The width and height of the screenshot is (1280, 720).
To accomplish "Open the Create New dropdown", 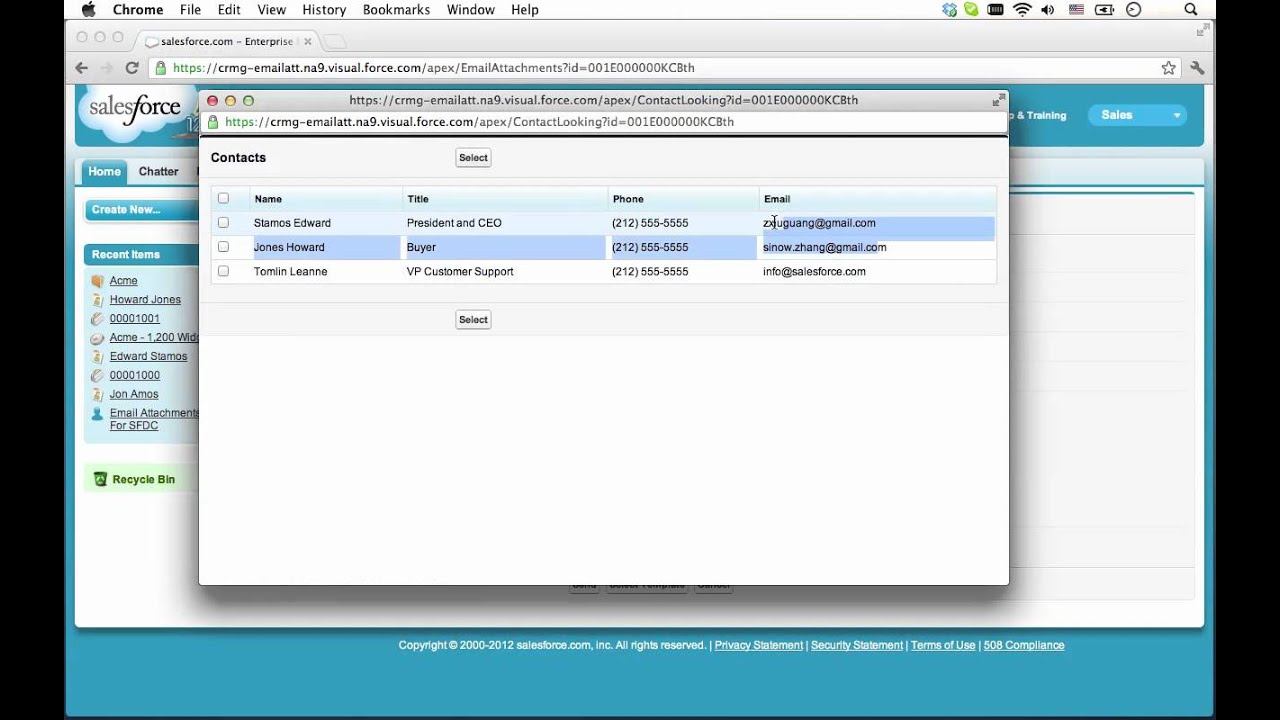I will point(141,210).
